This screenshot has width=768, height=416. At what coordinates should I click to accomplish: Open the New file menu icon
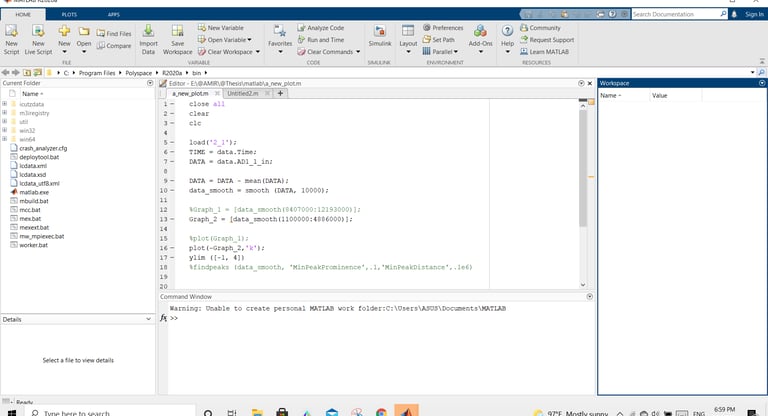64,32
